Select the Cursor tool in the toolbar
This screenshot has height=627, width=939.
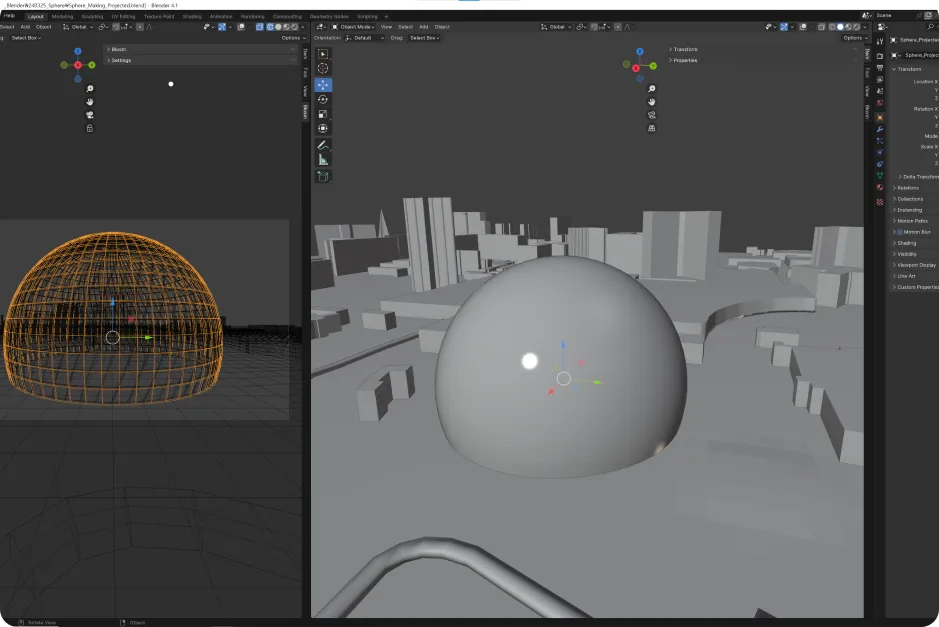tap(323, 68)
